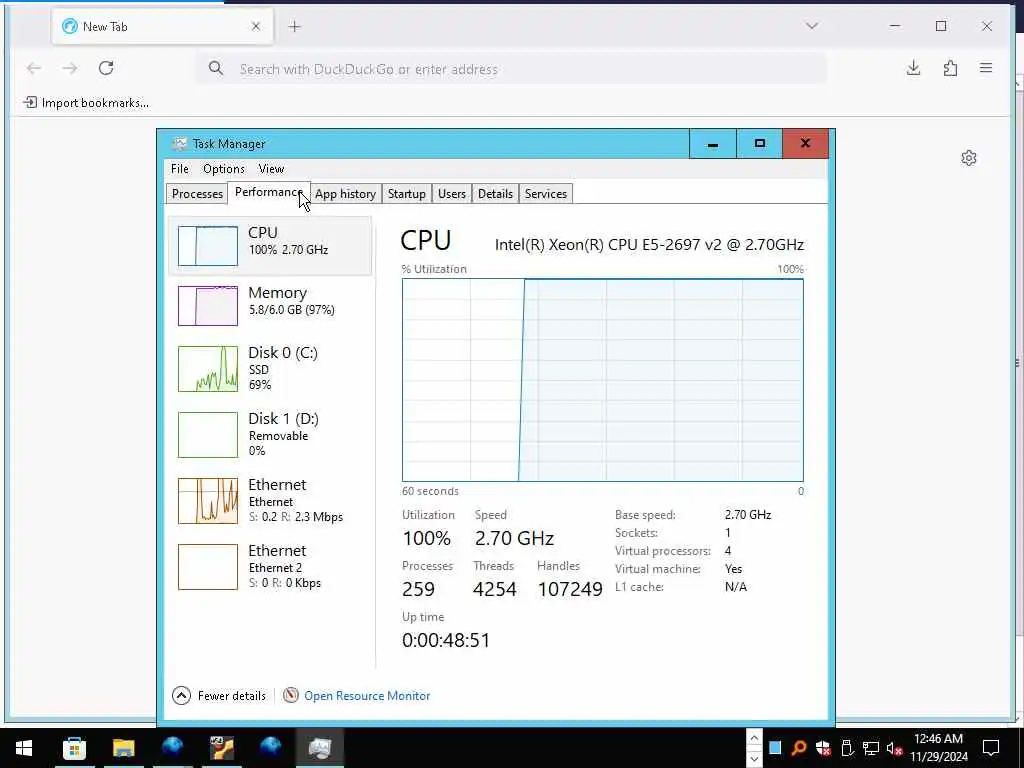Open the View menu in Task Manager
Image resolution: width=1024 pixels, height=768 pixels.
(271, 168)
